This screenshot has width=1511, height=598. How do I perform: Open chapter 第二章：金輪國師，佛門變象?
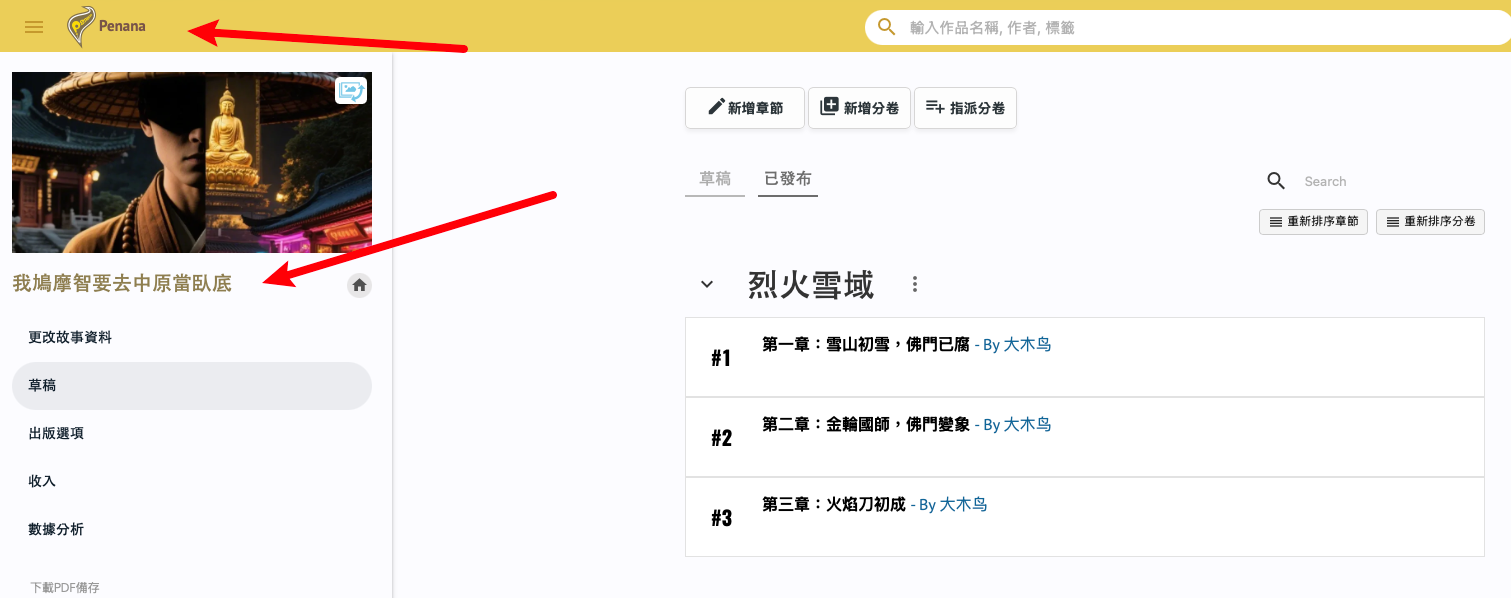click(x=866, y=425)
